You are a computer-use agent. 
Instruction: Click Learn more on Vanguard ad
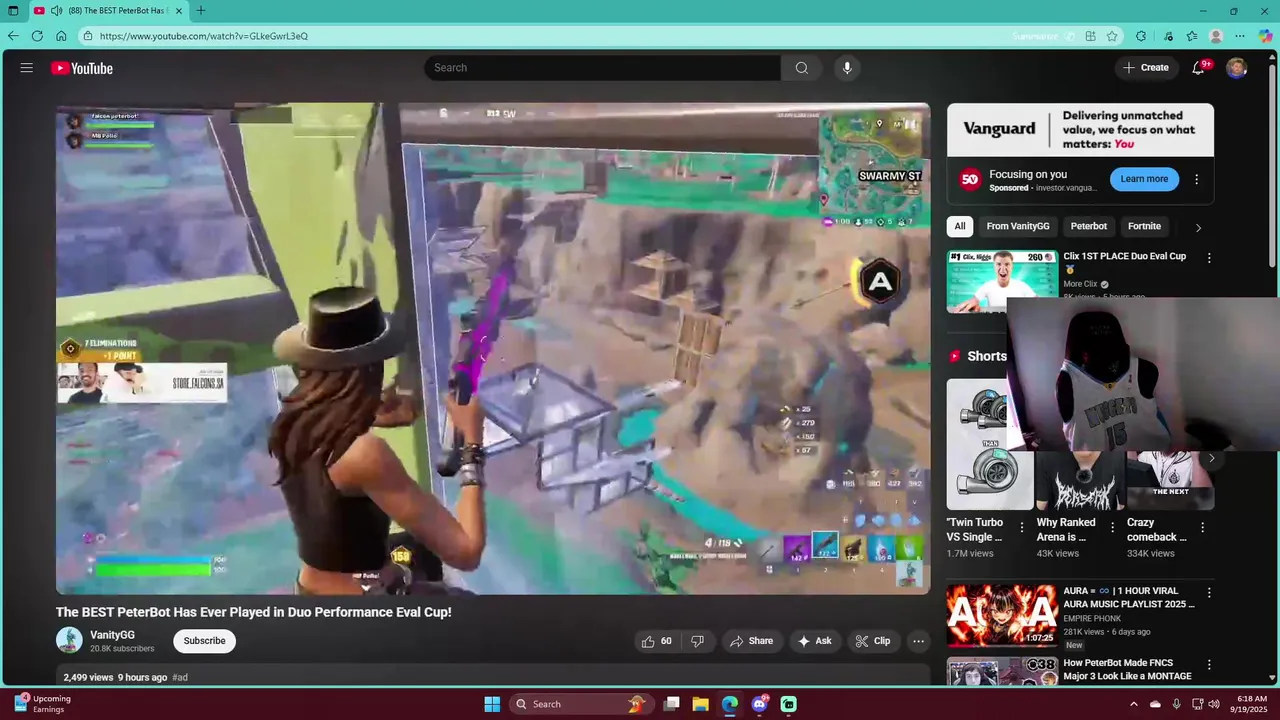[x=1144, y=179]
